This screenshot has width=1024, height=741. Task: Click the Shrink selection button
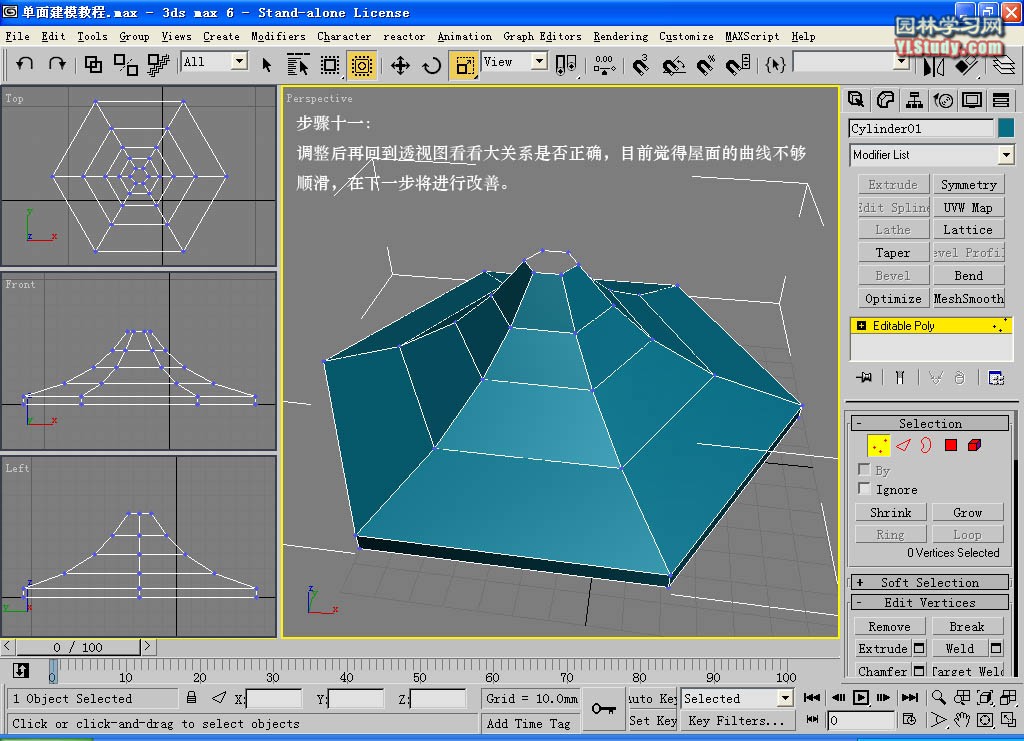pyautogui.click(x=890, y=512)
